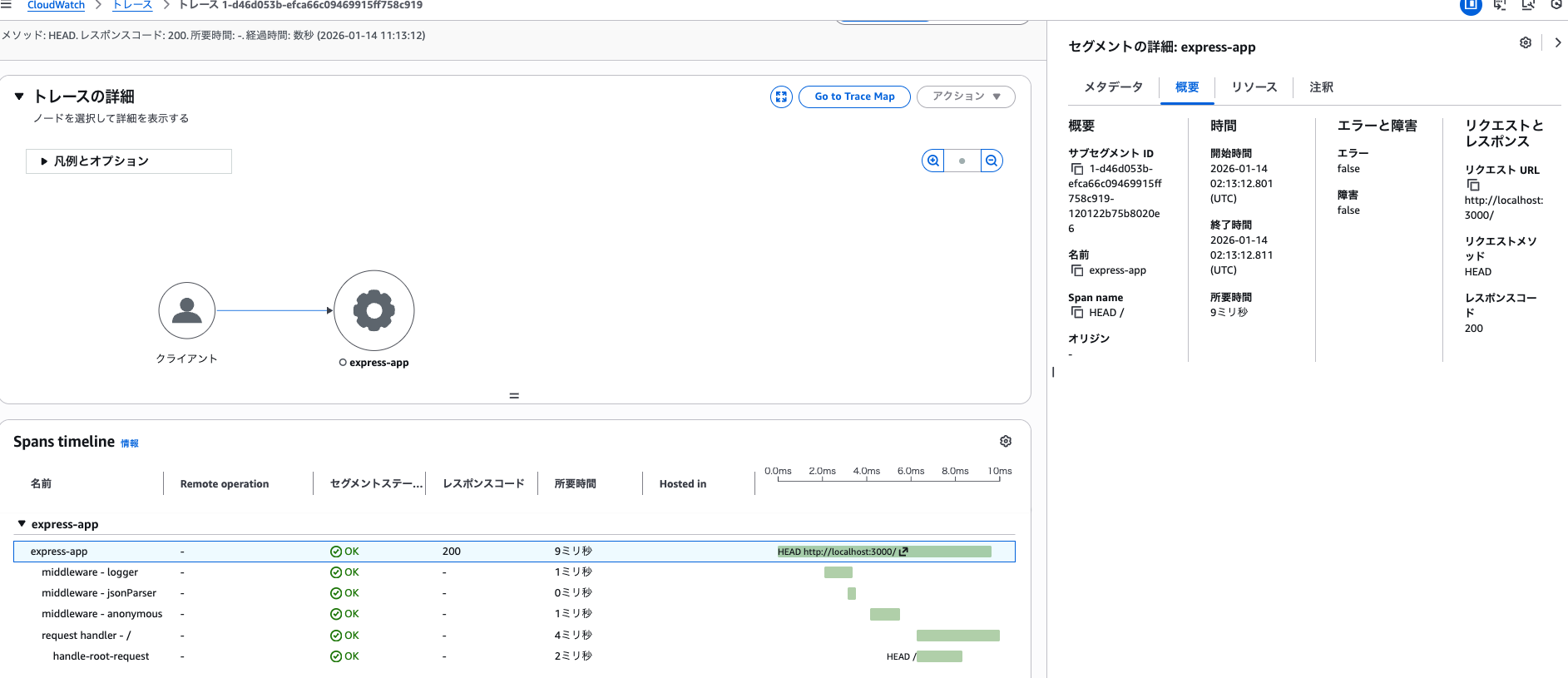Select the クライアント node icon
Screen dimensions: 1568x678
click(187, 310)
